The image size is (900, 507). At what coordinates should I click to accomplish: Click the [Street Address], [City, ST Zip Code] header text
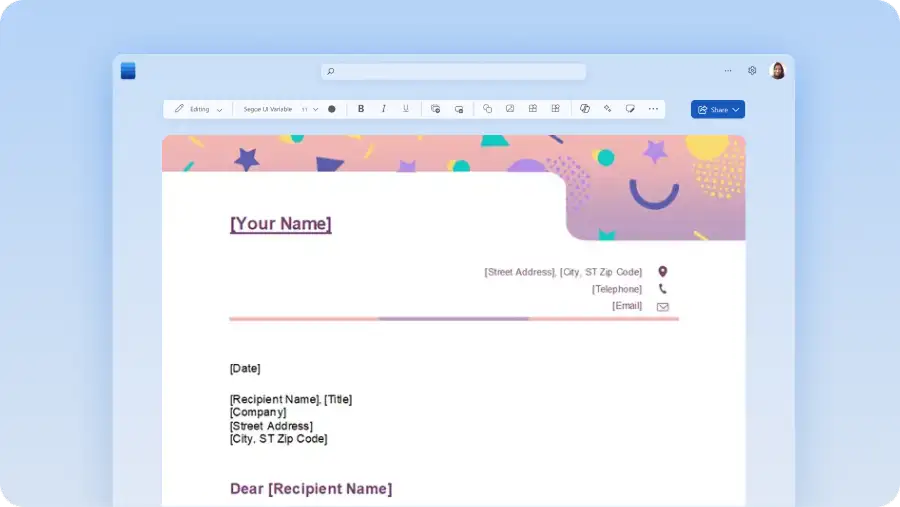click(x=563, y=272)
